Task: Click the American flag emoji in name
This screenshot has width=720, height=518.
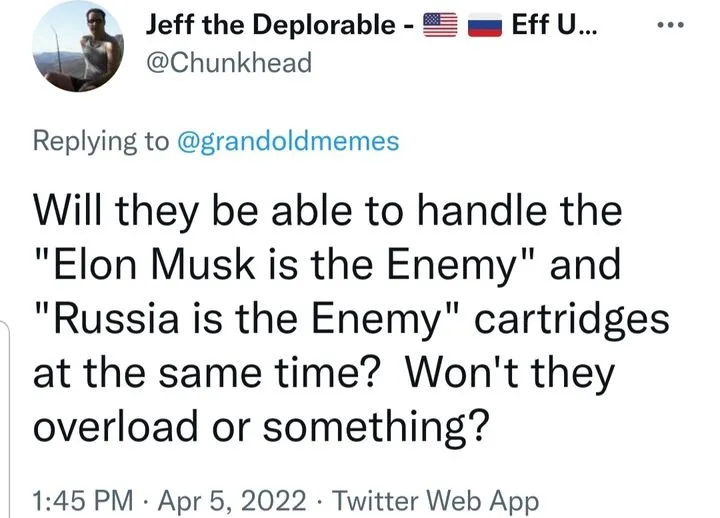Action: coord(440,27)
